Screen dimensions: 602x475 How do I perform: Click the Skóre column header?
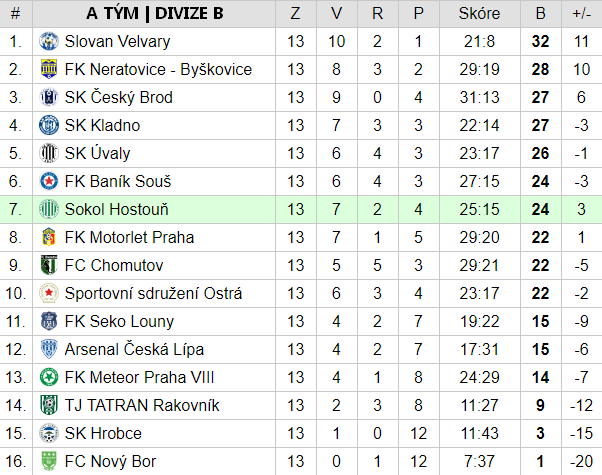480,14
